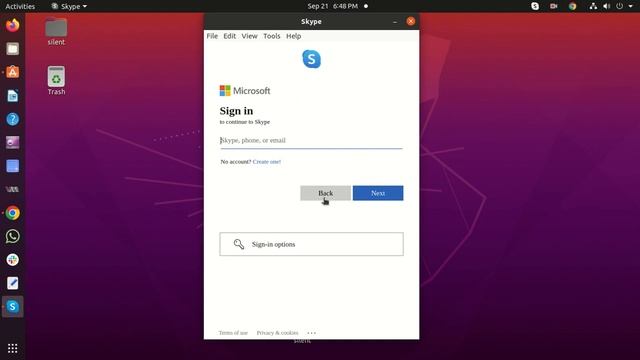The width and height of the screenshot is (640, 360).
Task: Open the volume indicator in top bar
Action: [607, 6]
